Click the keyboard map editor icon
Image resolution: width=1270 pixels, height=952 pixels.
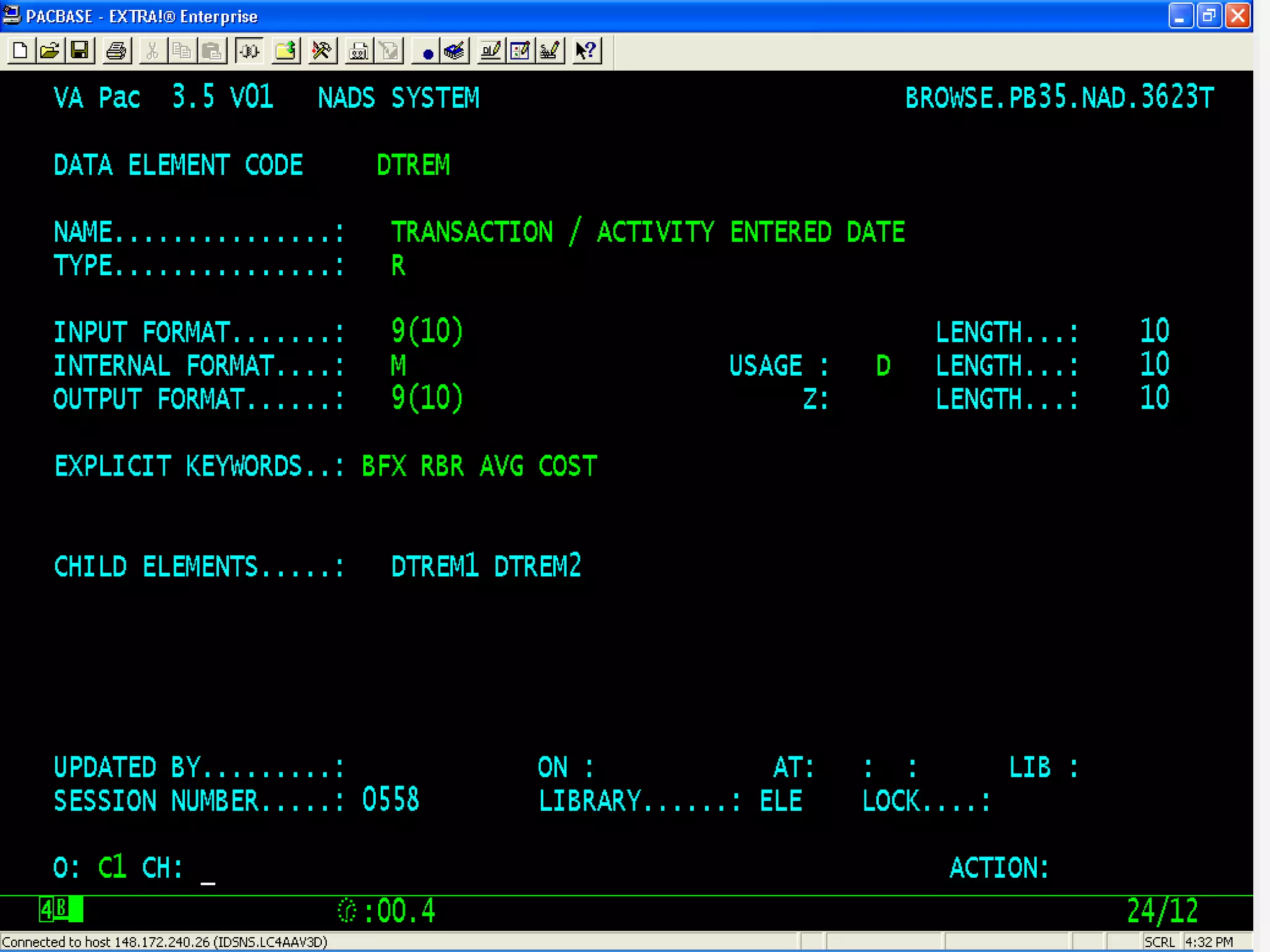550,51
